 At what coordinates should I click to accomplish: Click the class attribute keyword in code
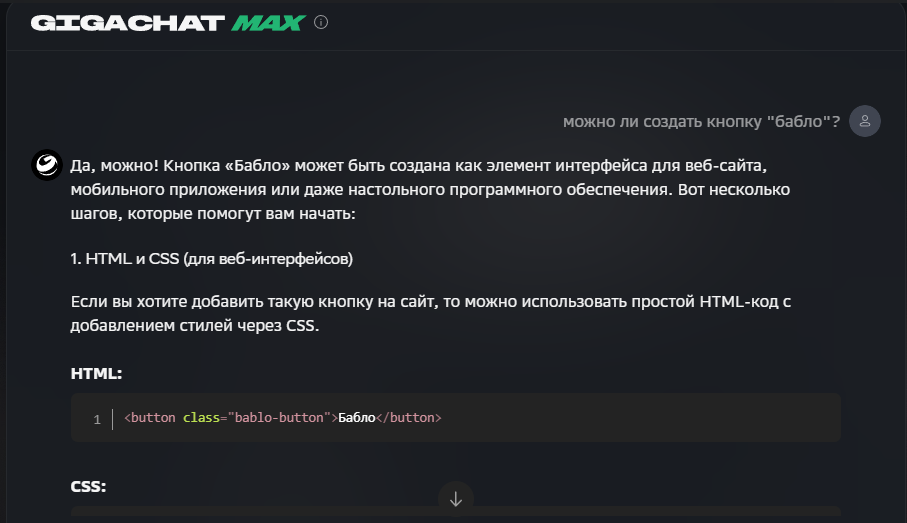(202, 418)
